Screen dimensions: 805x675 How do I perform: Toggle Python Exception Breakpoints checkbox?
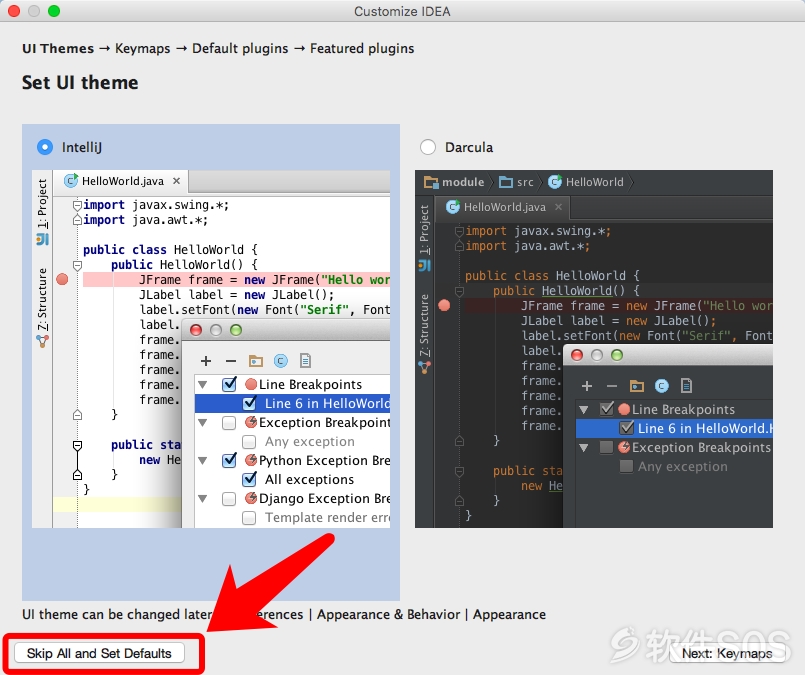click(229, 460)
